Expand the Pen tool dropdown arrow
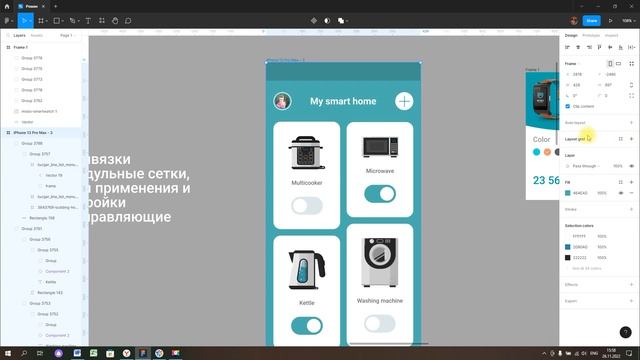 78,21
